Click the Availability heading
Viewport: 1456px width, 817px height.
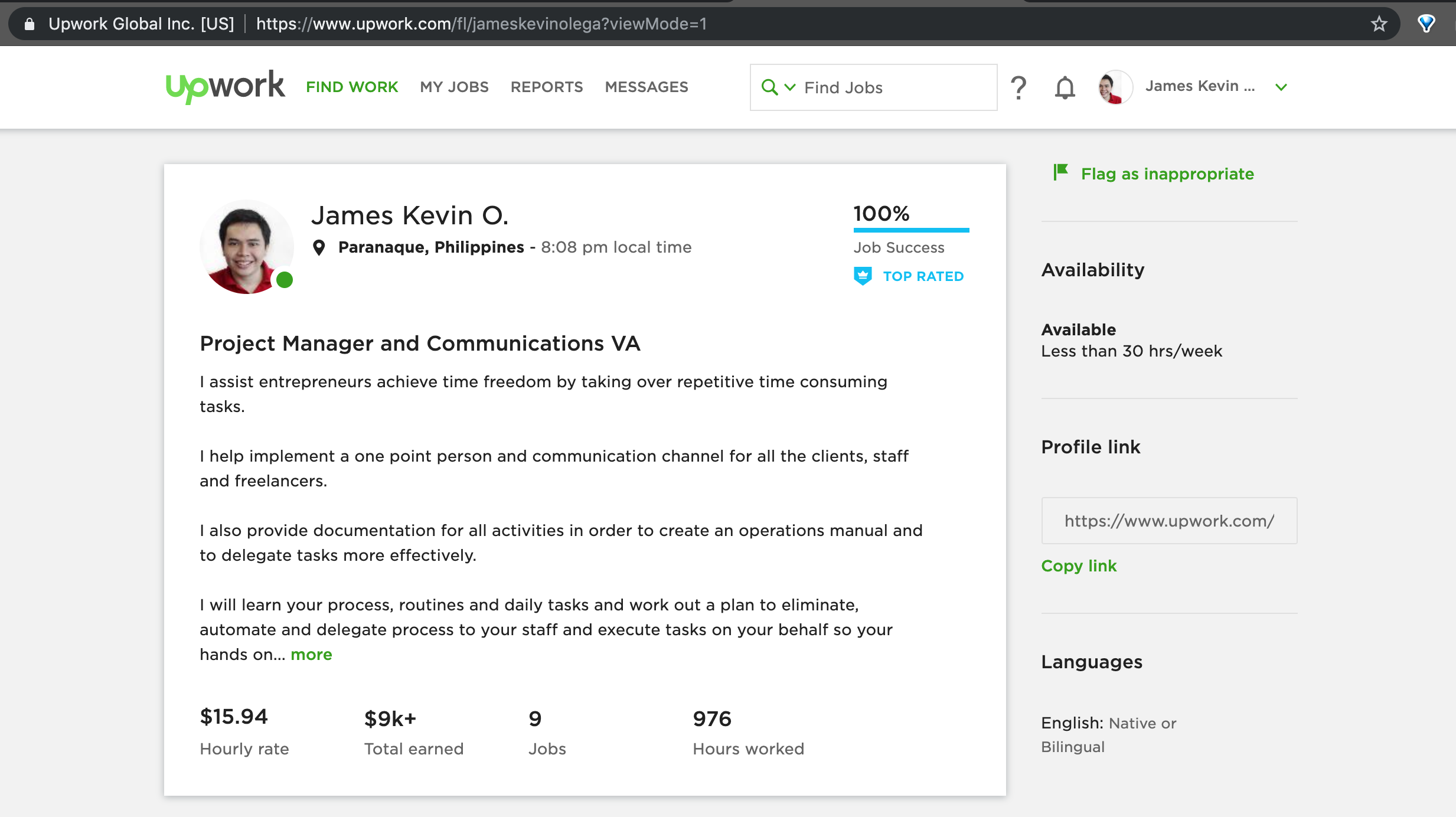click(x=1092, y=270)
